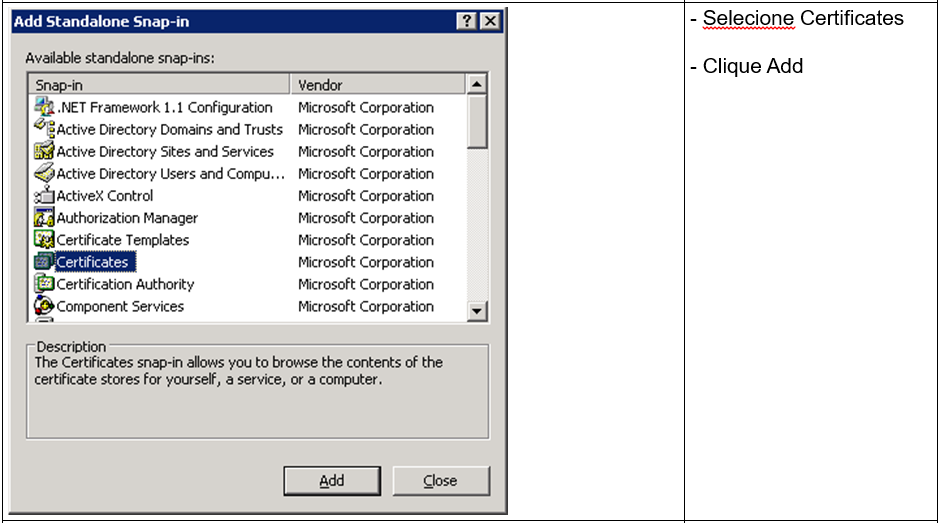Click the snap-in list scrollbar thumb
Viewport: 940px width, 523px height.
(x=477, y=121)
